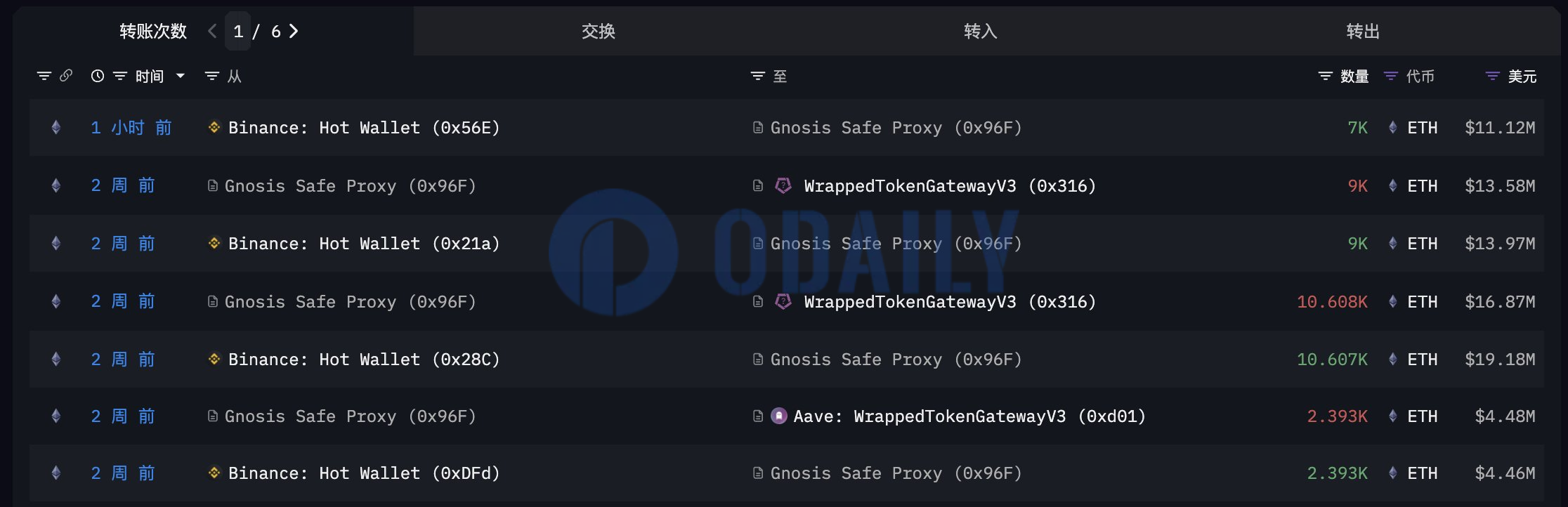Click the clock icon beside 时间
The image size is (1568, 507).
click(98, 76)
